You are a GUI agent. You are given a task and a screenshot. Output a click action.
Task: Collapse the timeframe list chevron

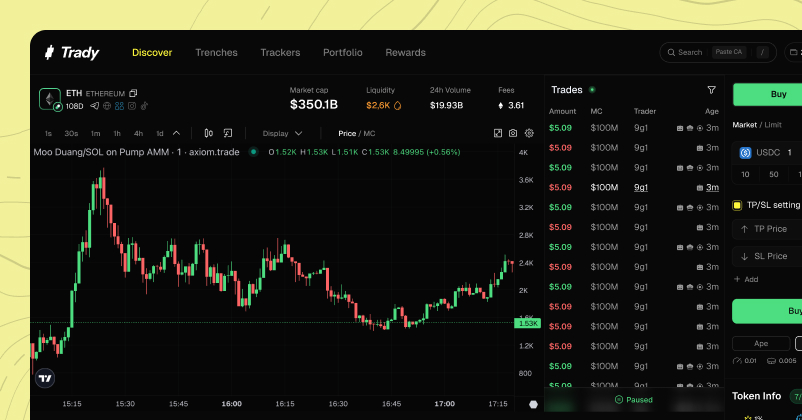176,133
